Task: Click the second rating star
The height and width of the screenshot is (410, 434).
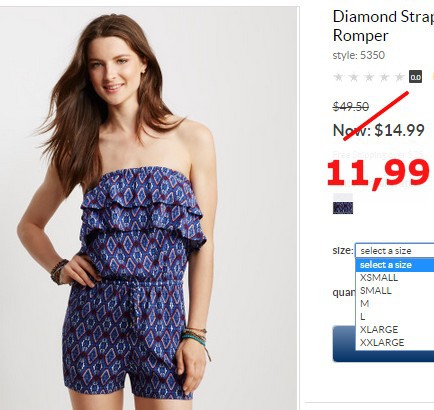Action: click(354, 77)
